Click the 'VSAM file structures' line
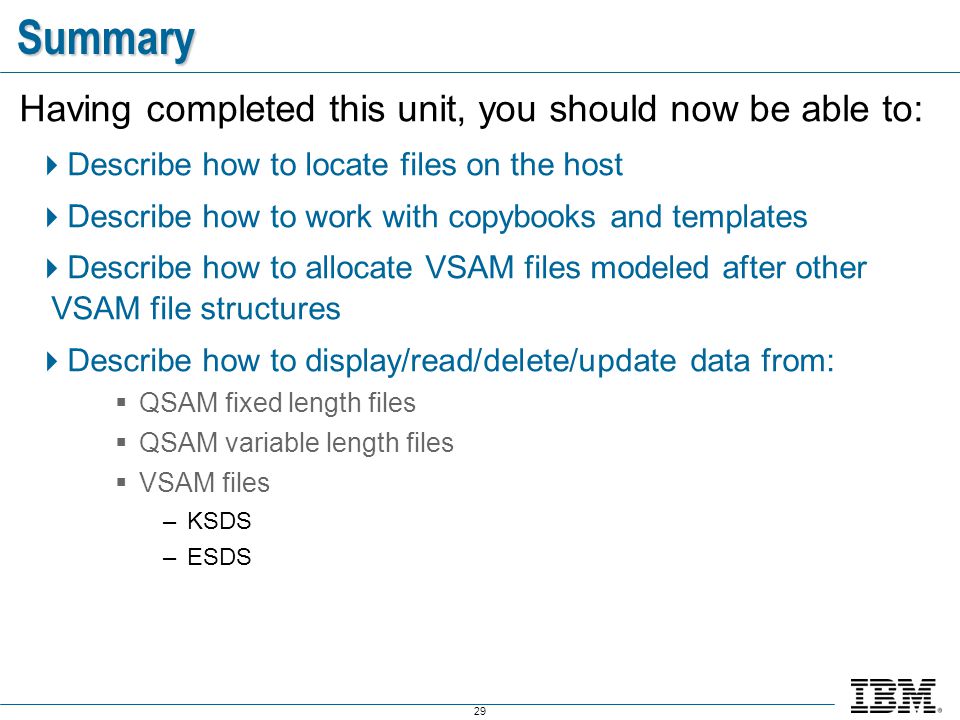Image resolution: width=960 pixels, height=720 pixels. point(196,308)
